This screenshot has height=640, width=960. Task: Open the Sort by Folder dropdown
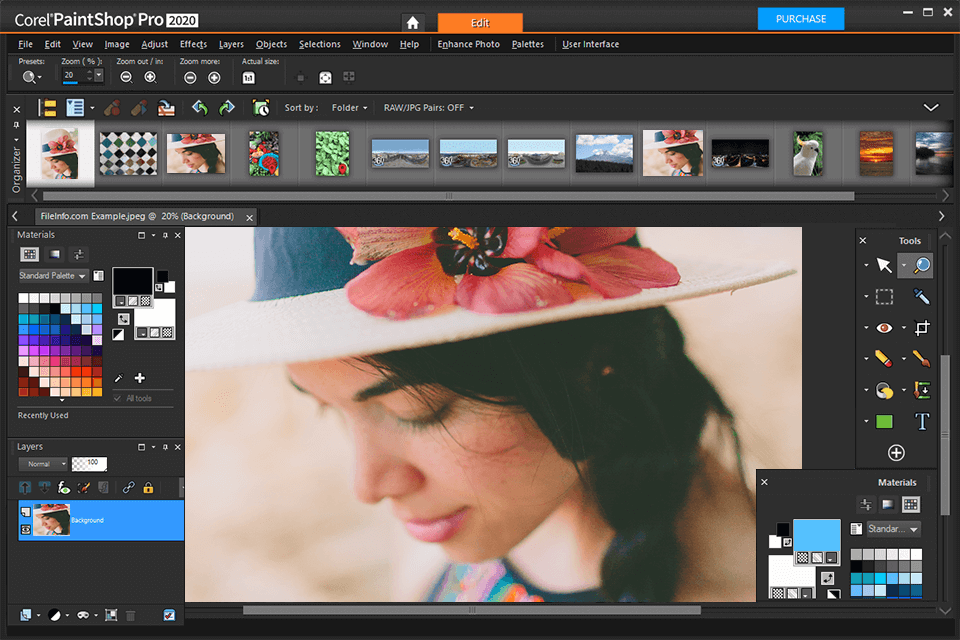(x=349, y=107)
